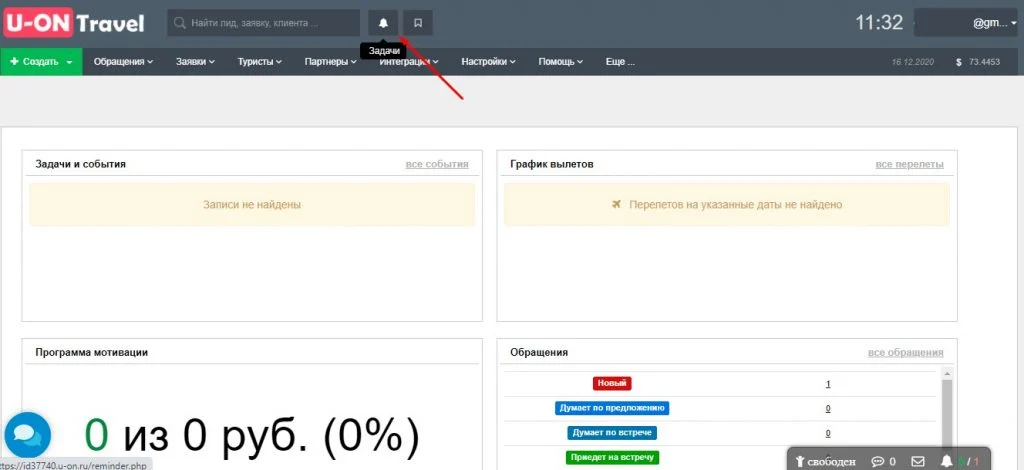
Task: Click the Перелетов на указанные даты не найдено notice
Action: 727,204
